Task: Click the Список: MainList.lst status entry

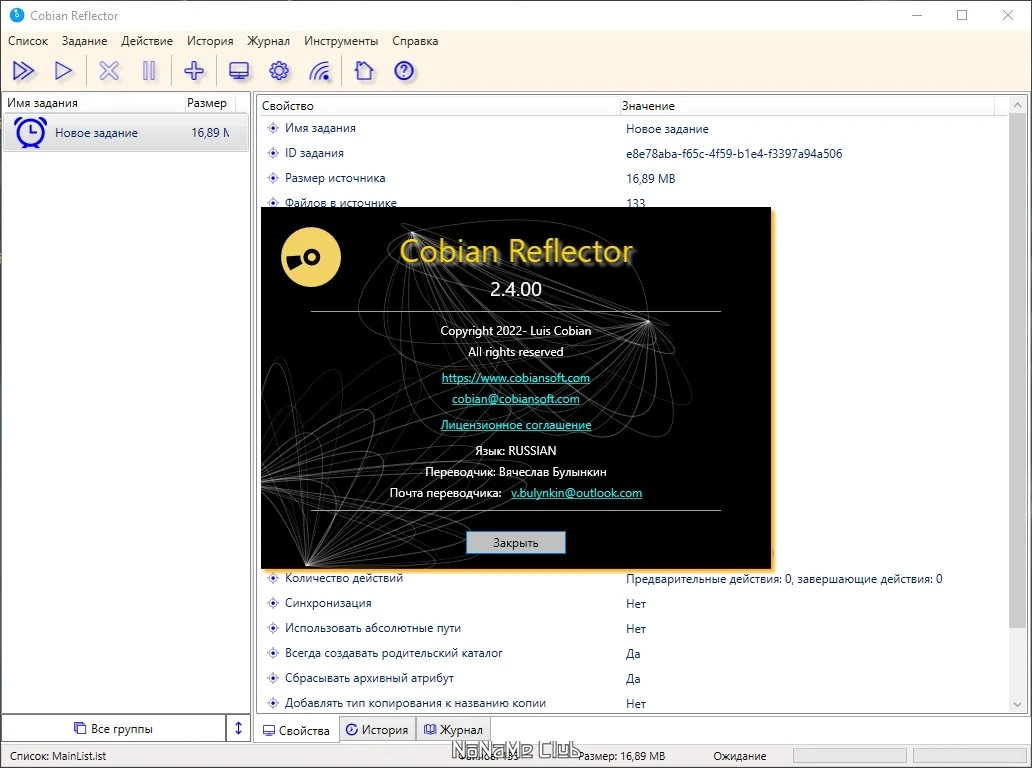Action: [x=58, y=756]
